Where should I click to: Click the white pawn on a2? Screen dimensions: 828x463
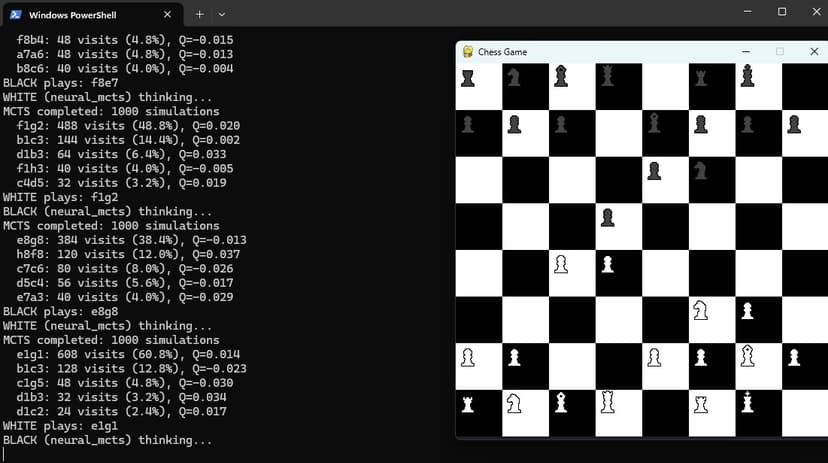click(468, 357)
